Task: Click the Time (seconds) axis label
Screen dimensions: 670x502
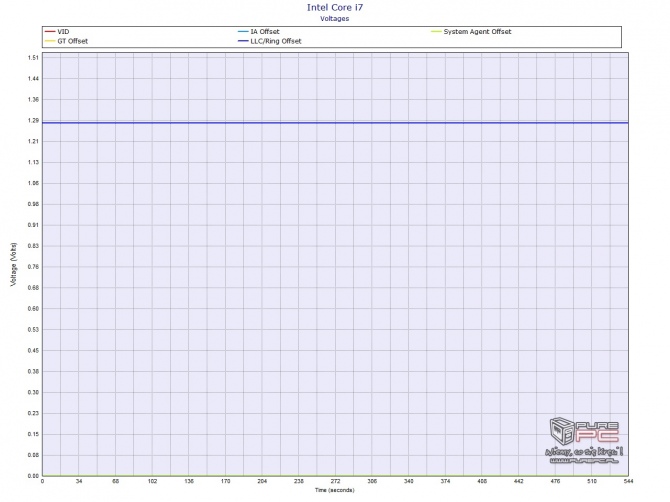Action: [335, 490]
